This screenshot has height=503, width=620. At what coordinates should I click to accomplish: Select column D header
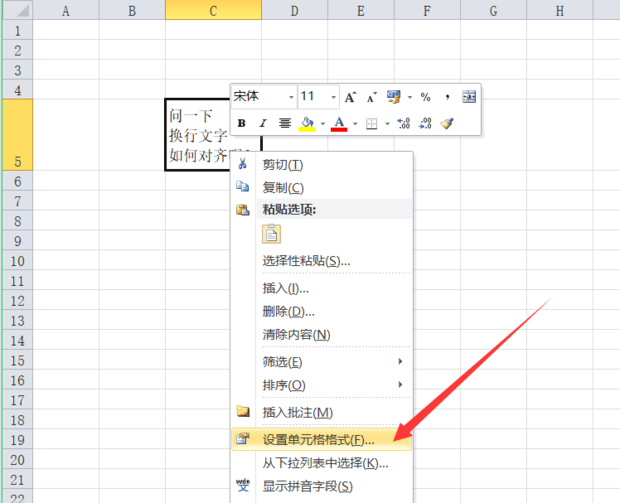295,10
